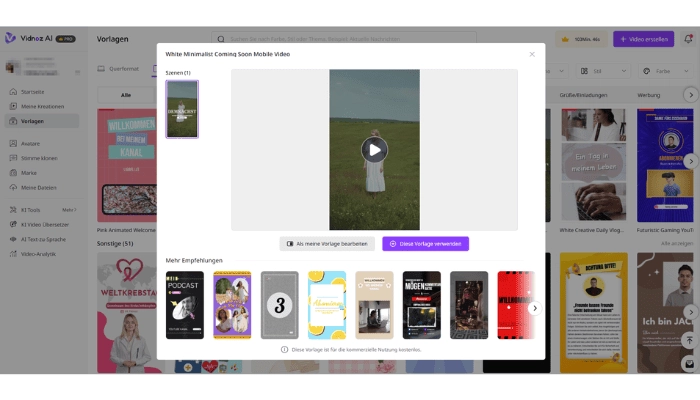Open KI Tools in sidebar

[30, 210]
